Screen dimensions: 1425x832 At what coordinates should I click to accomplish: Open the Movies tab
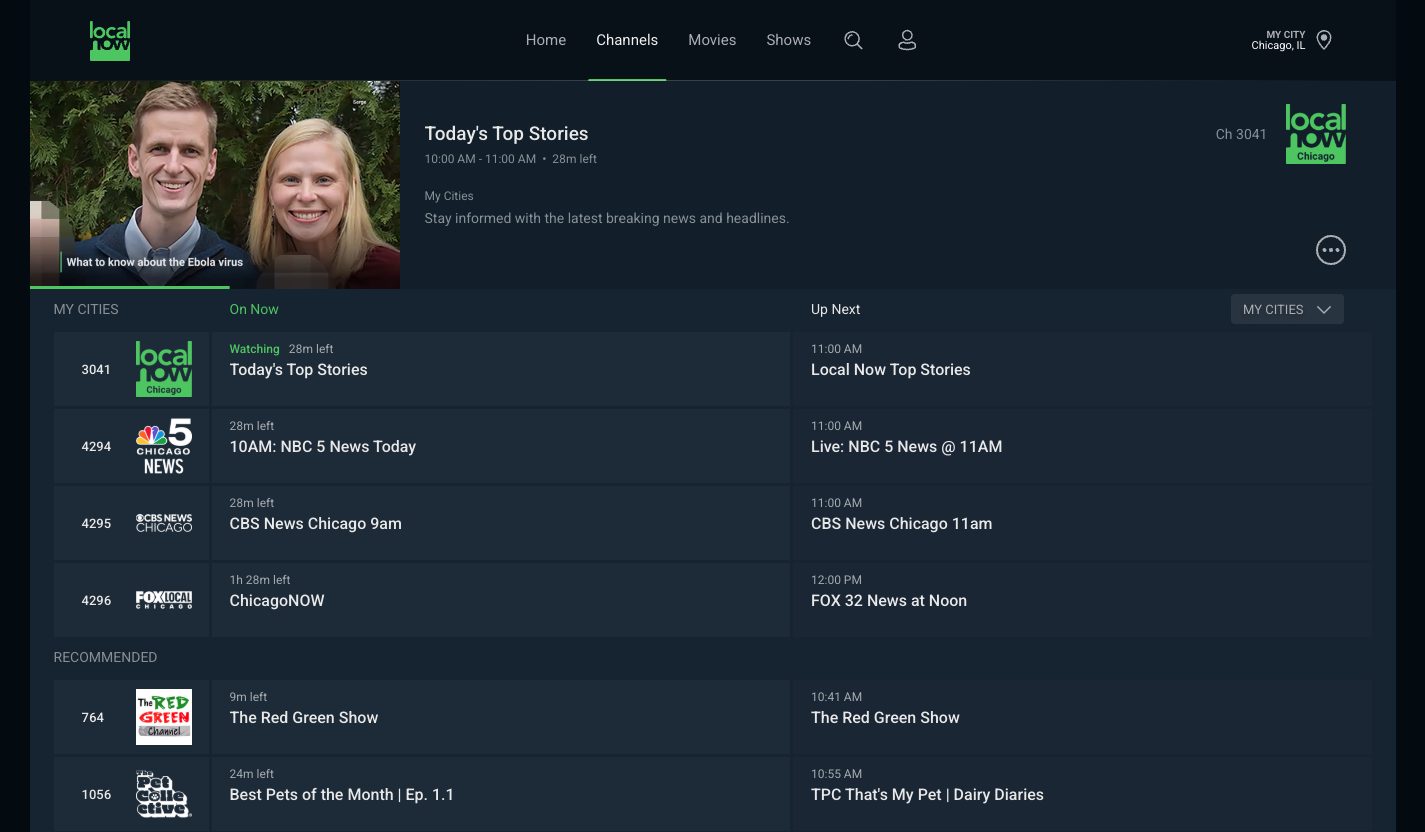pyautogui.click(x=712, y=40)
